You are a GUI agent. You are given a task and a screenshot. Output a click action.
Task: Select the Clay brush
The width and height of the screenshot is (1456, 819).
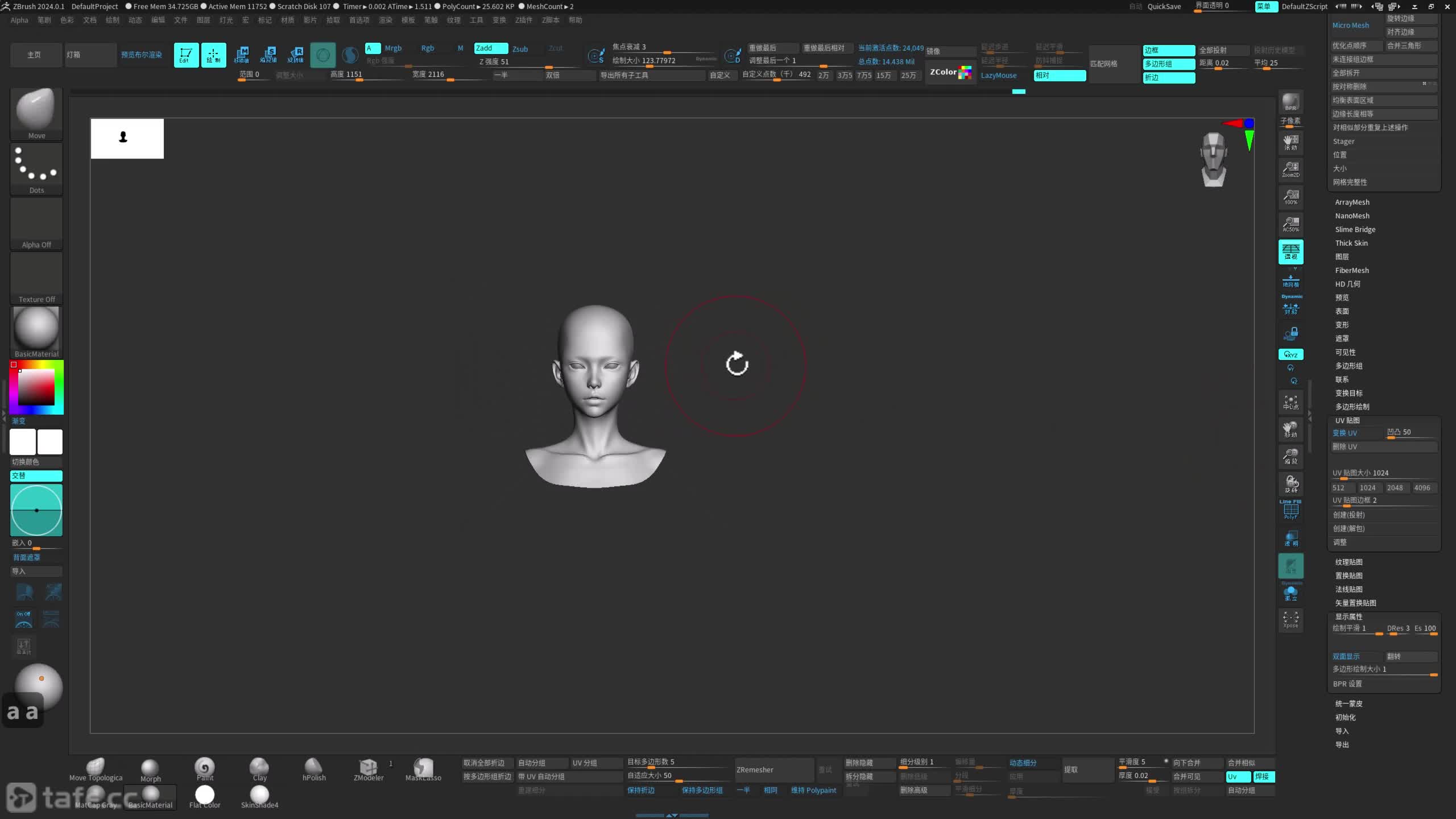point(259,770)
